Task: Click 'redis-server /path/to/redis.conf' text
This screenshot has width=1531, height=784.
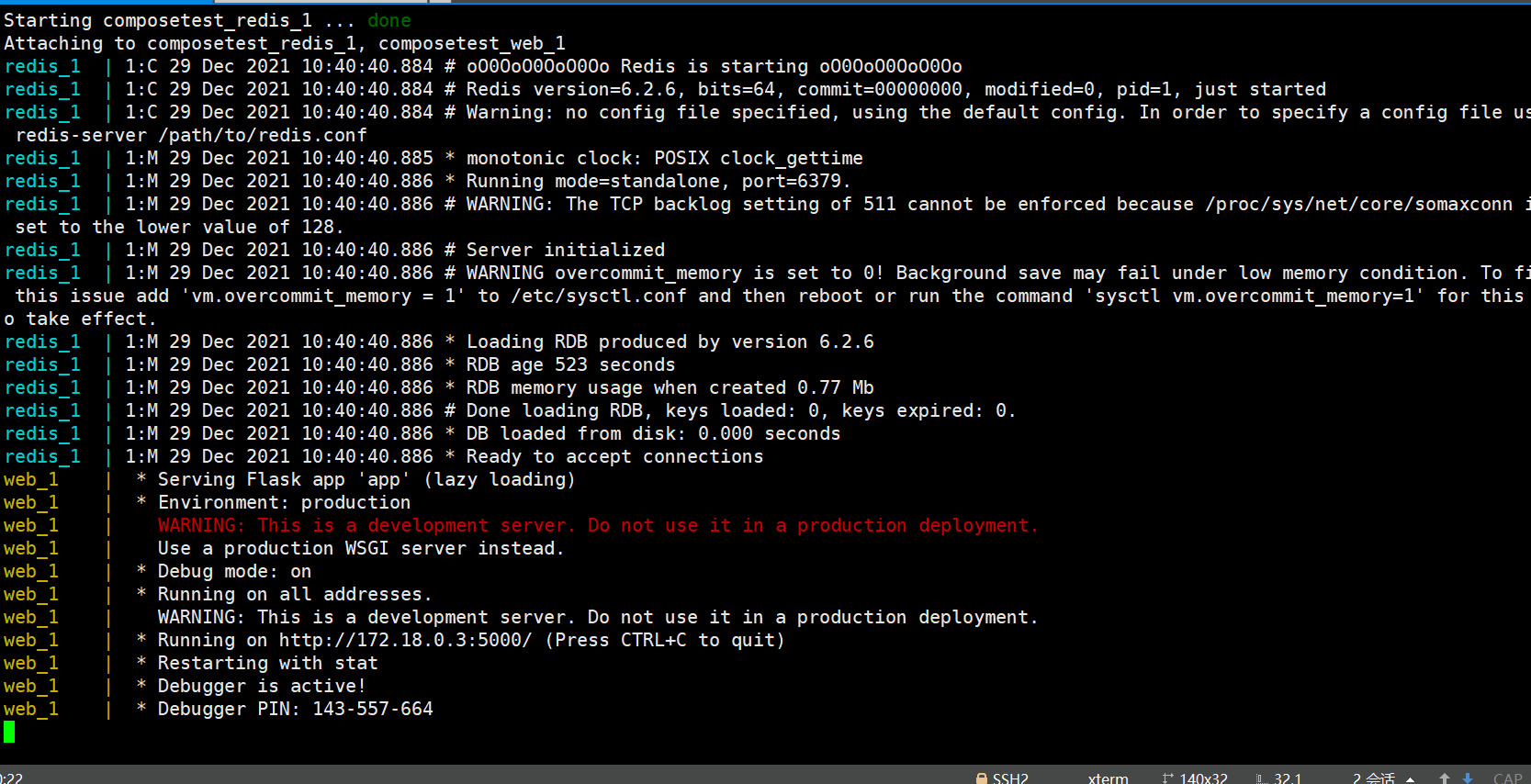Action: coord(191,135)
